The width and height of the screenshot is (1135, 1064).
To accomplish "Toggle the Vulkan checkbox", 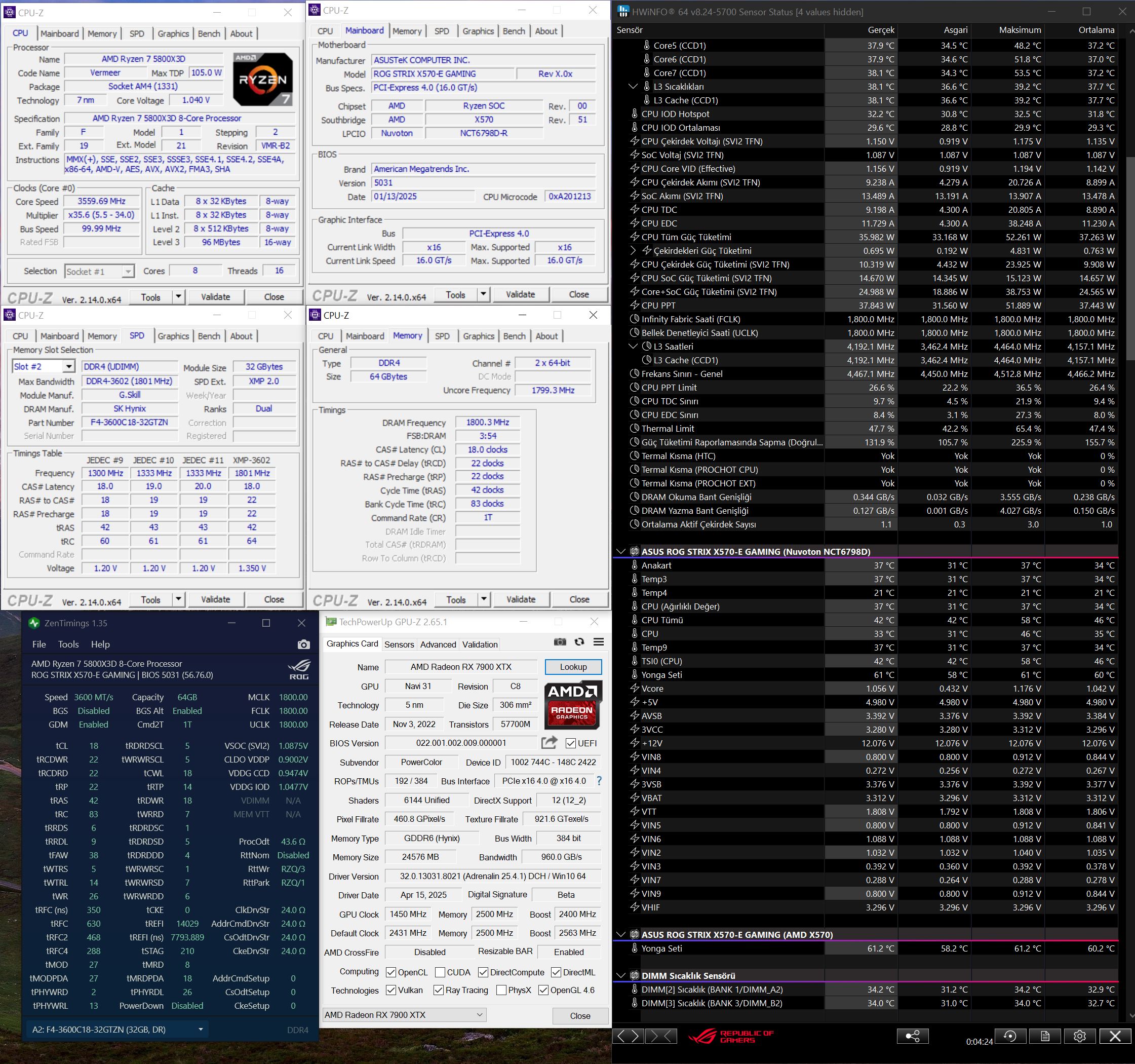I will click(x=391, y=990).
